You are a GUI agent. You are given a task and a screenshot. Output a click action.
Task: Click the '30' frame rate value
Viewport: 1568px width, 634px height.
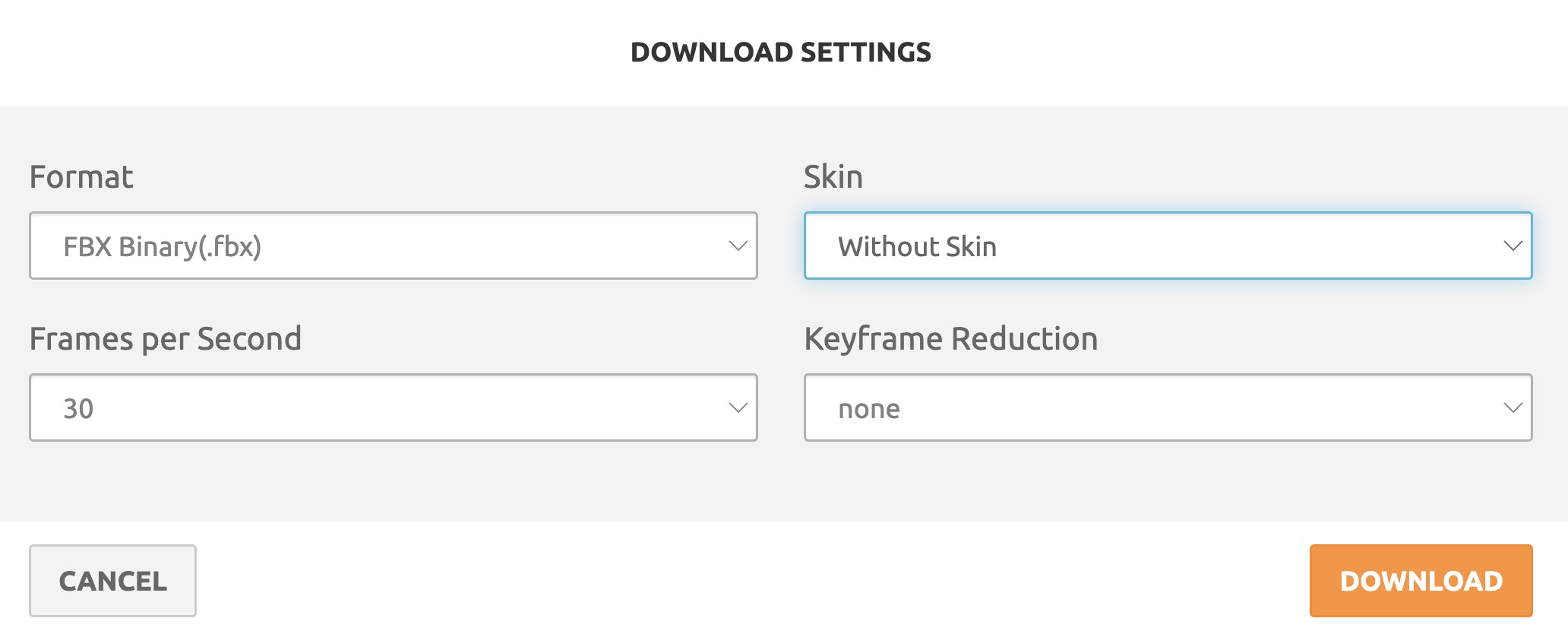tap(78, 409)
